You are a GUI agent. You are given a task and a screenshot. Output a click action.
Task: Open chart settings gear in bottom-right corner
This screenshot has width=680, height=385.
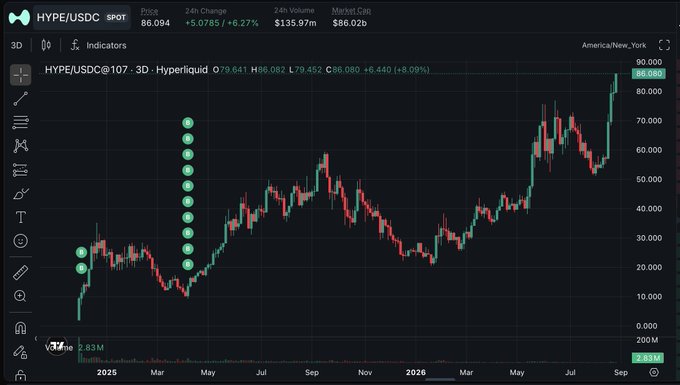[654, 372]
